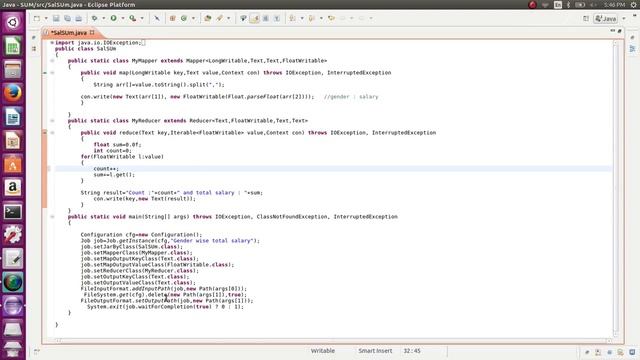
Task: Click the Toggle Breadcrumb toolbar icon
Action: pyautogui.click(x=243, y=18)
